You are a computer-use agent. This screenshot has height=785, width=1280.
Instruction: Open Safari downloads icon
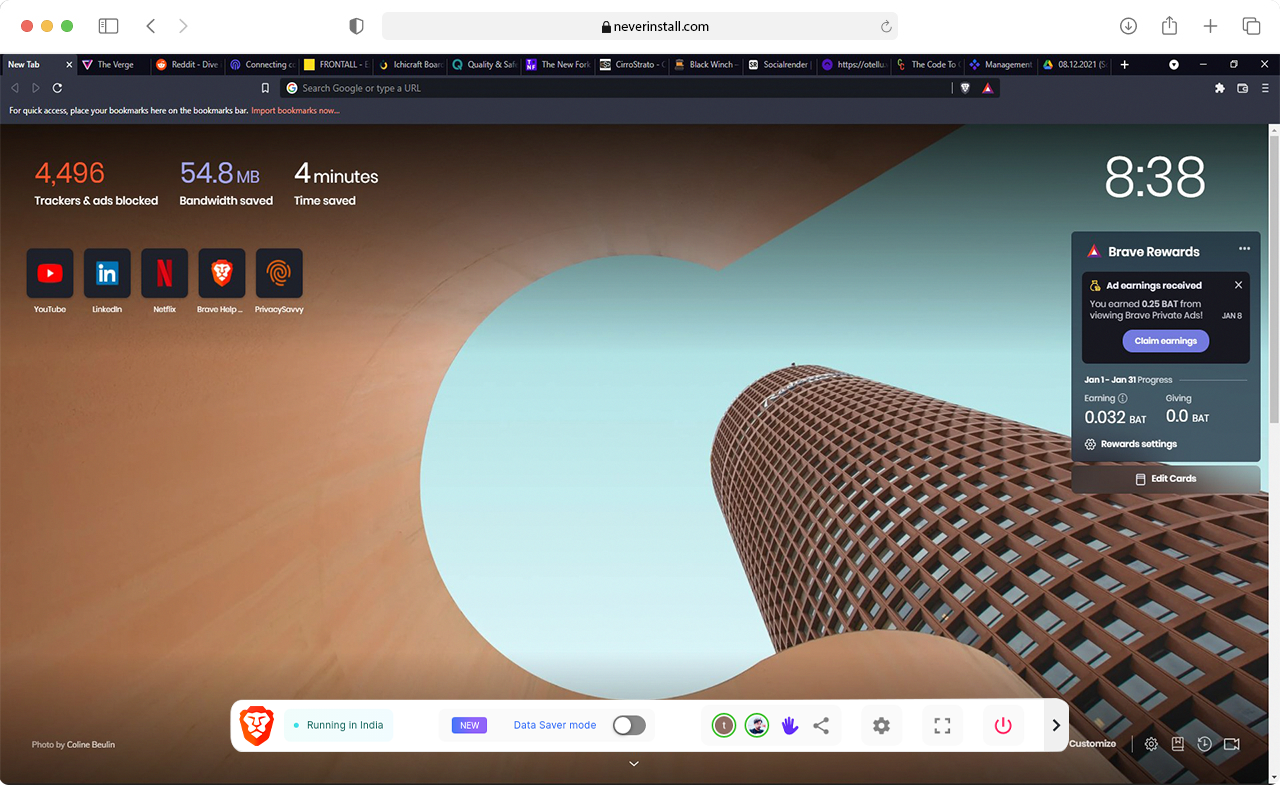1128,26
